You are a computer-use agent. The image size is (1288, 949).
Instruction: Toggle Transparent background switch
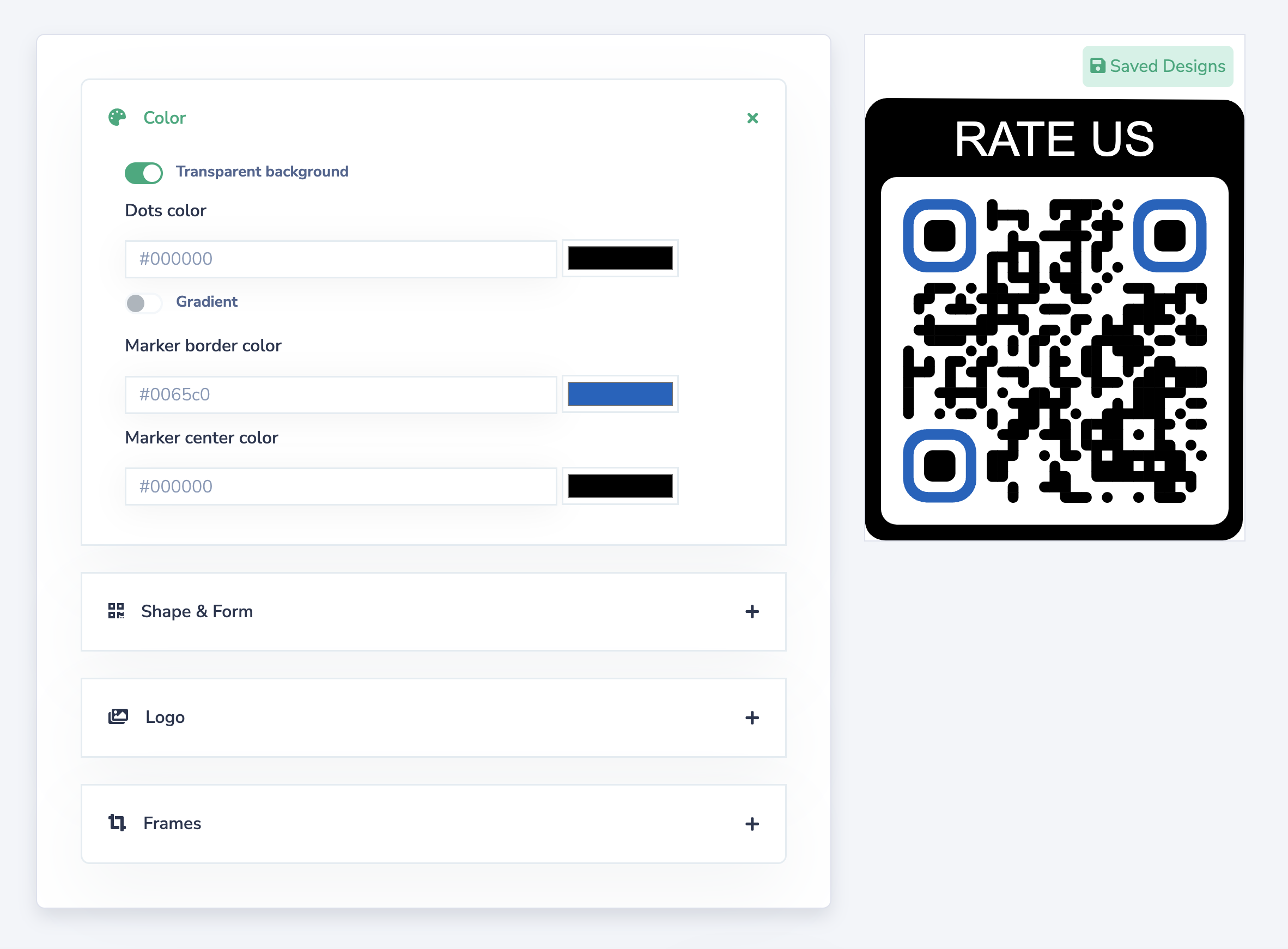144,172
